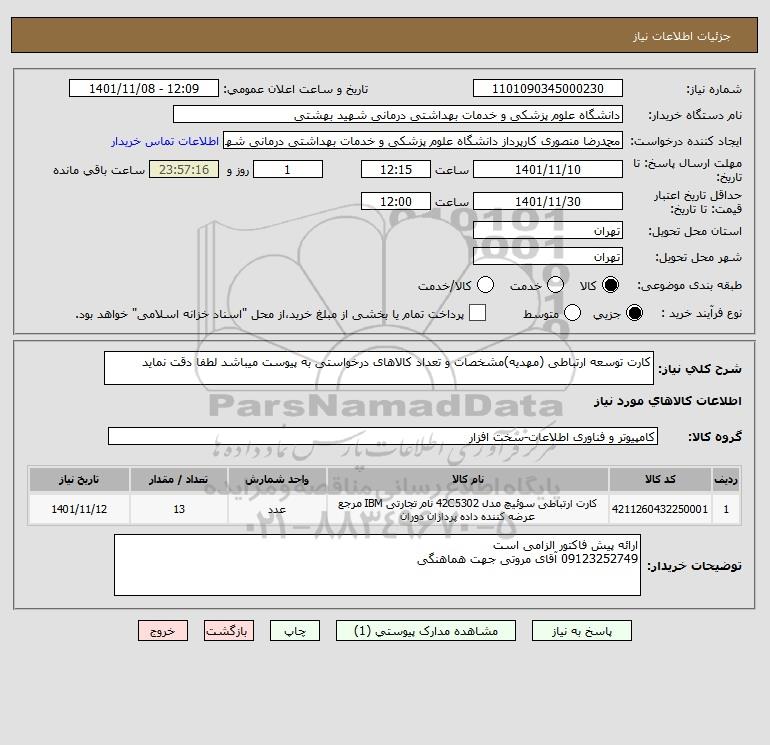Click the پاسخ به نیاز button
Image resolution: width=770 pixels, height=745 pixels.
click(582, 631)
